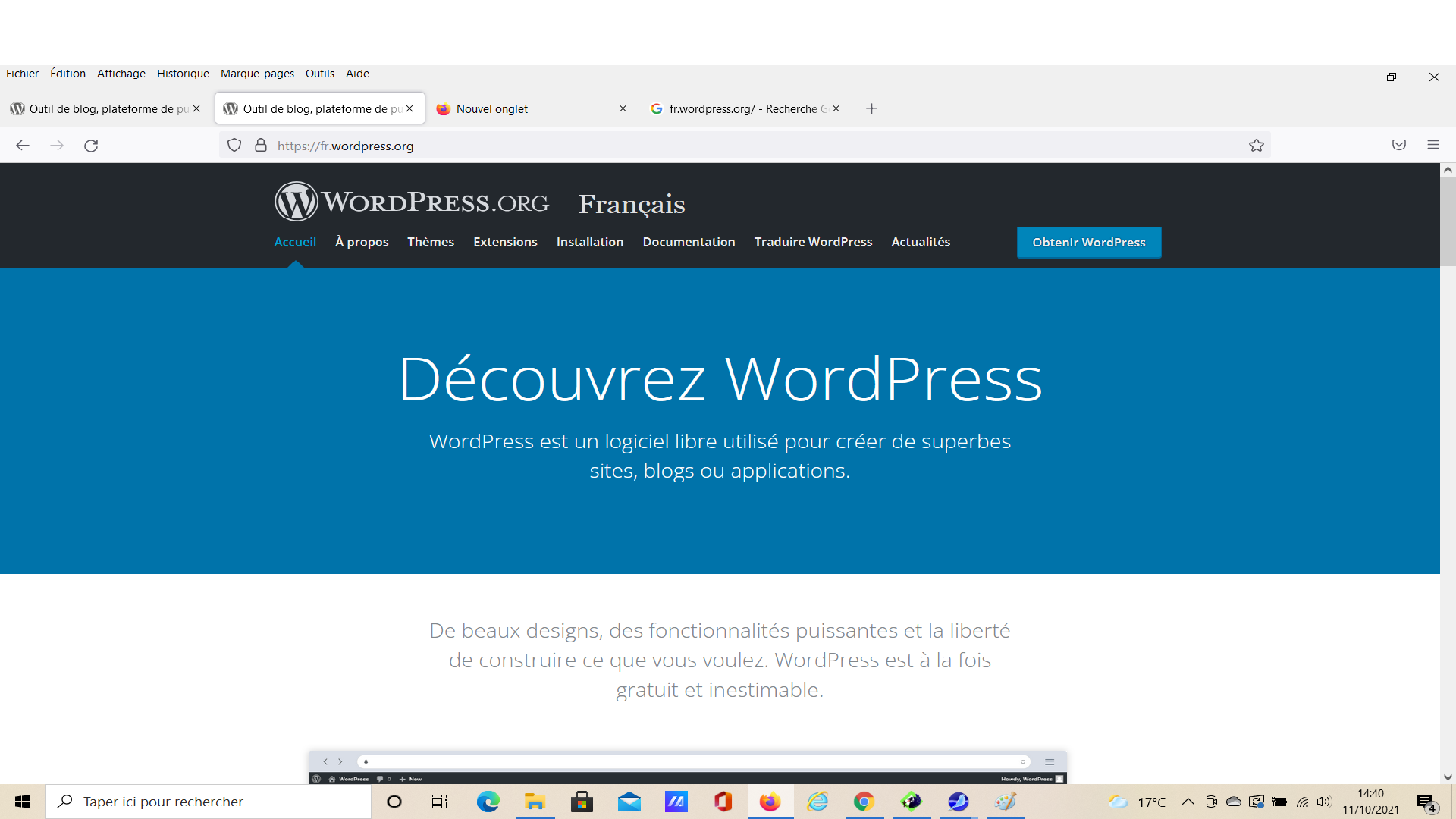The image size is (1456, 819).
Task: Save page to Pocket
Action: [1399, 145]
